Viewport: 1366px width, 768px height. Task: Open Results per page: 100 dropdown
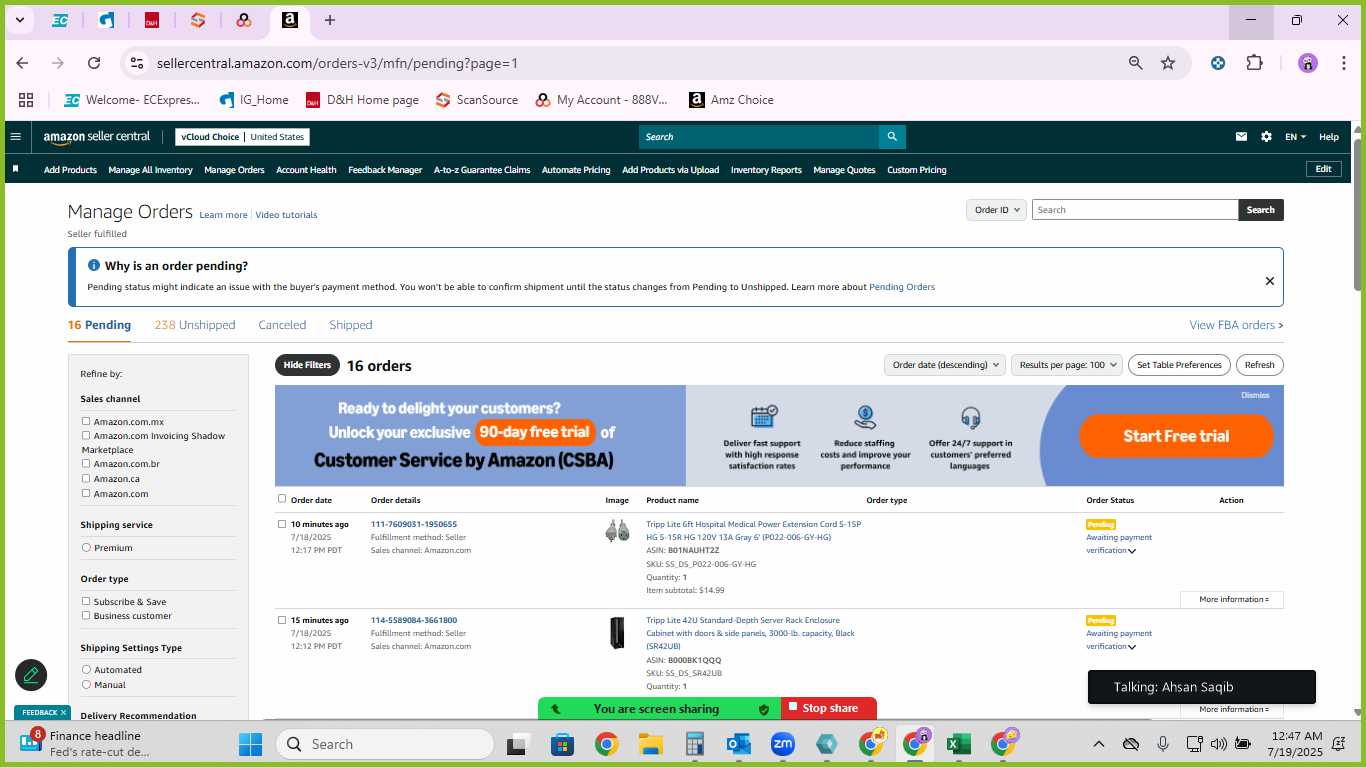[x=1067, y=365]
